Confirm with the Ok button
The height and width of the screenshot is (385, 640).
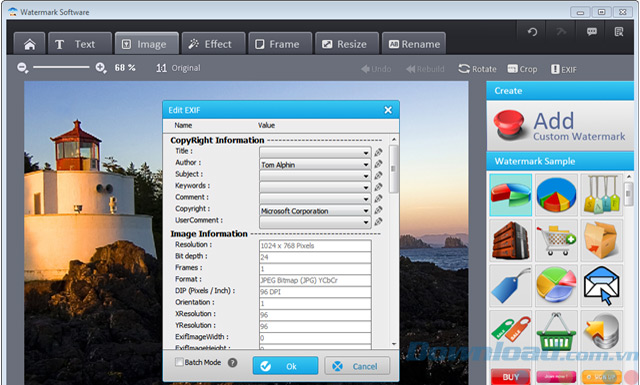pyautogui.click(x=285, y=365)
